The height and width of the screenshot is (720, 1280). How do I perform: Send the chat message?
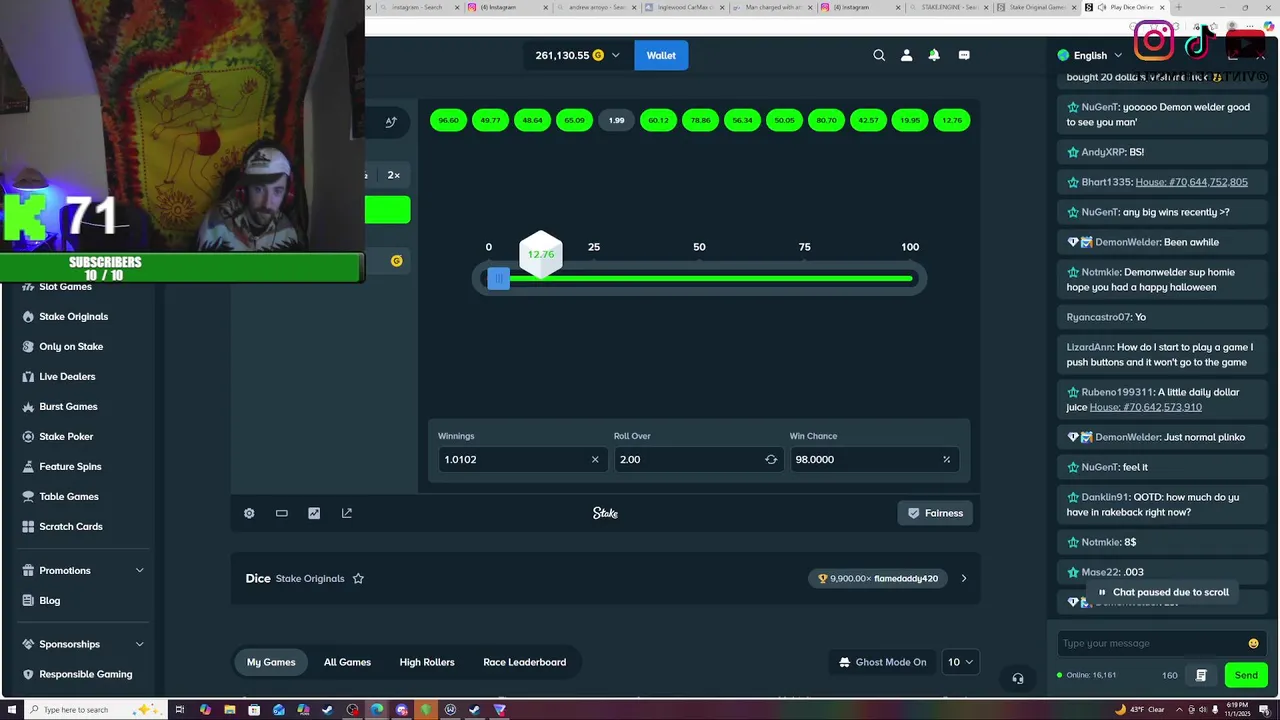[1246, 675]
